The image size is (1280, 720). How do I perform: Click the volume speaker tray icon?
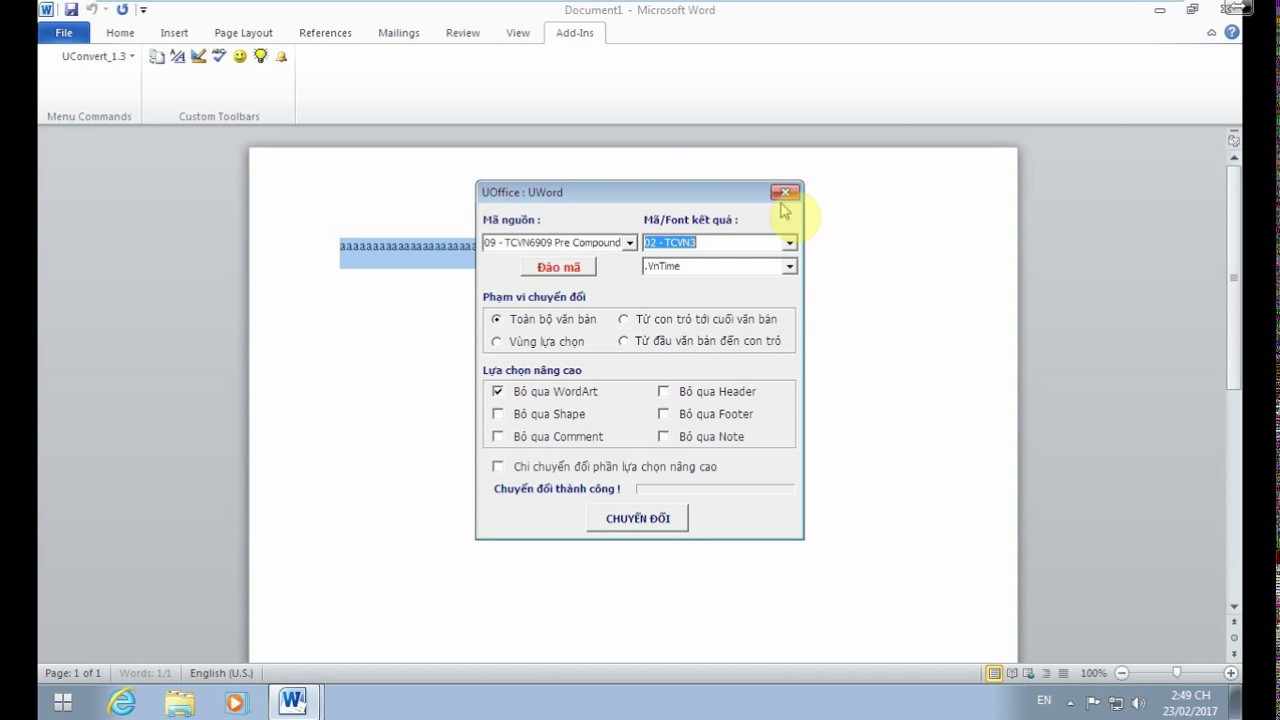pos(1139,702)
